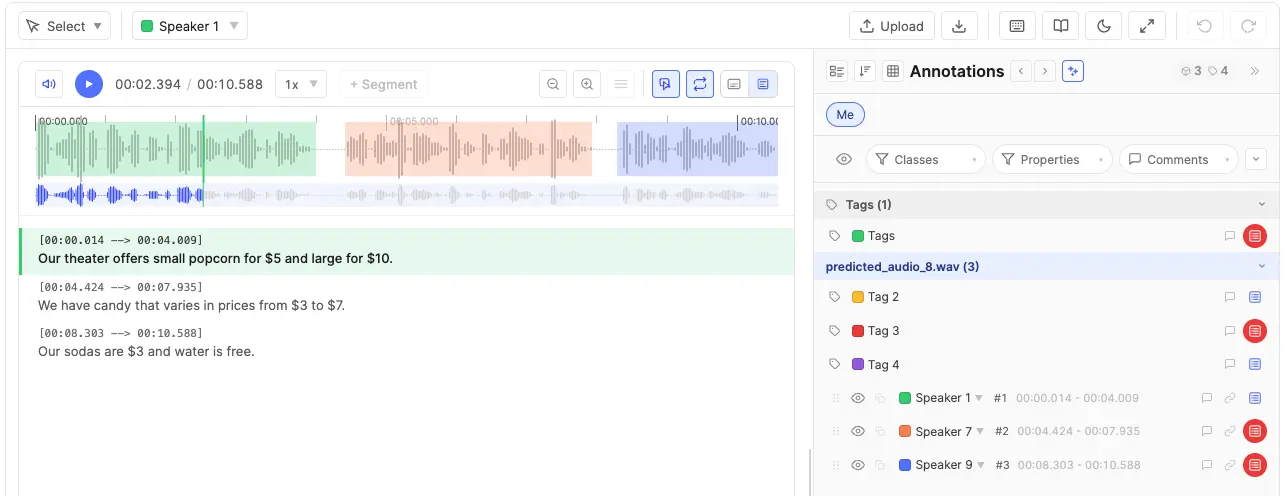Click the Upload button
1285x496 pixels.
click(892, 26)
